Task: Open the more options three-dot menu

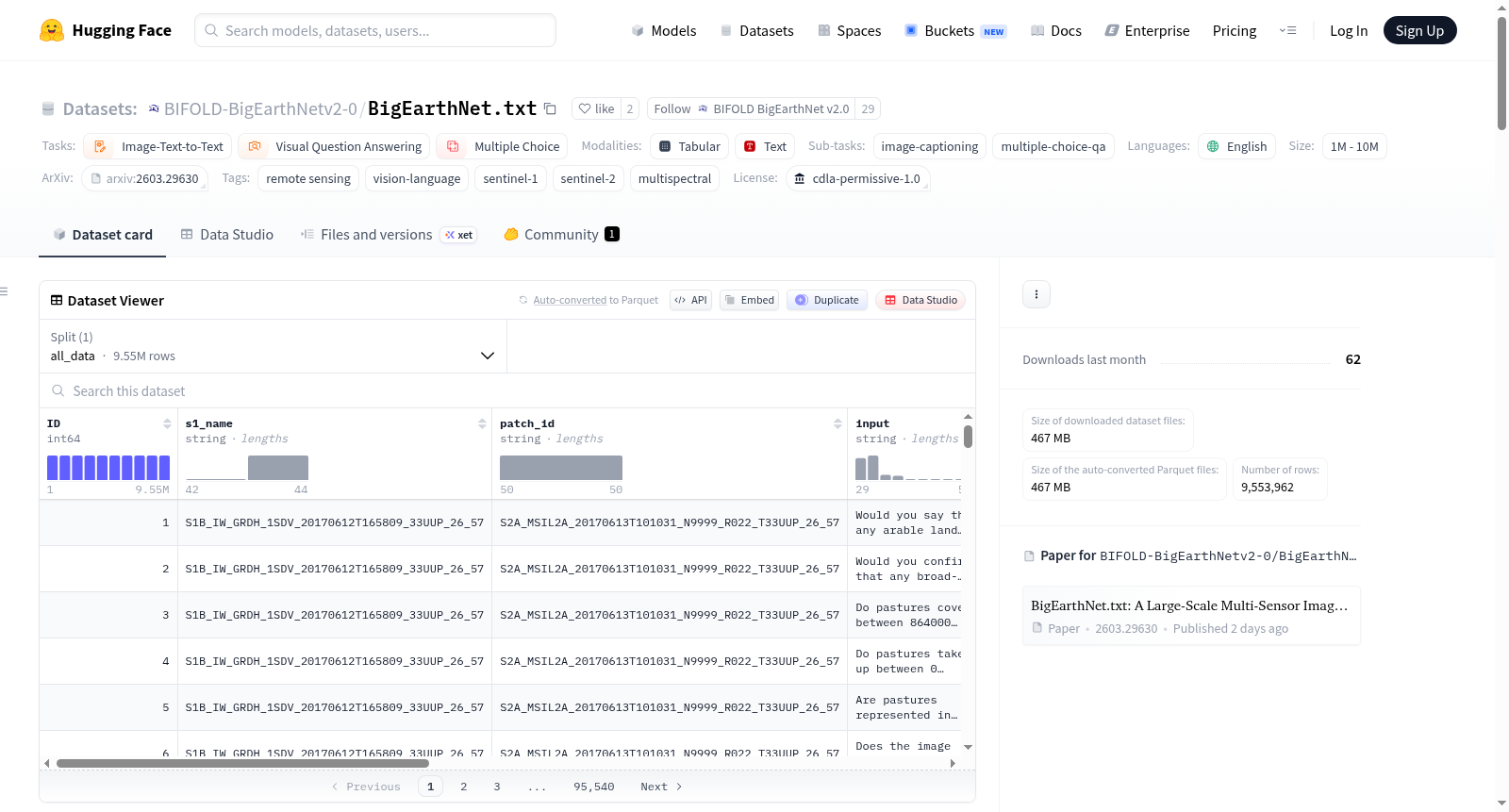Action: click(1036, 294)
